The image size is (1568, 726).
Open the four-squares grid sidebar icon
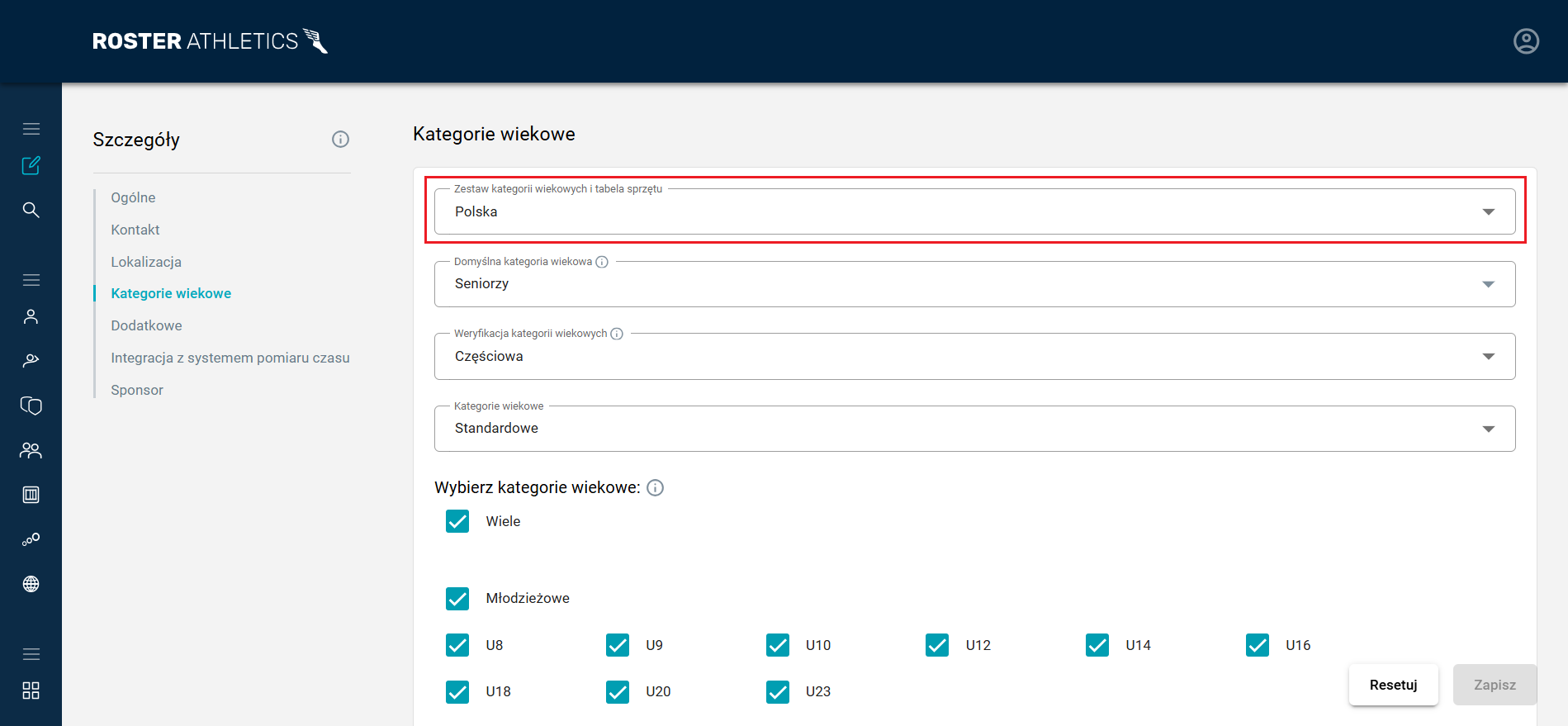coord(31,690)
